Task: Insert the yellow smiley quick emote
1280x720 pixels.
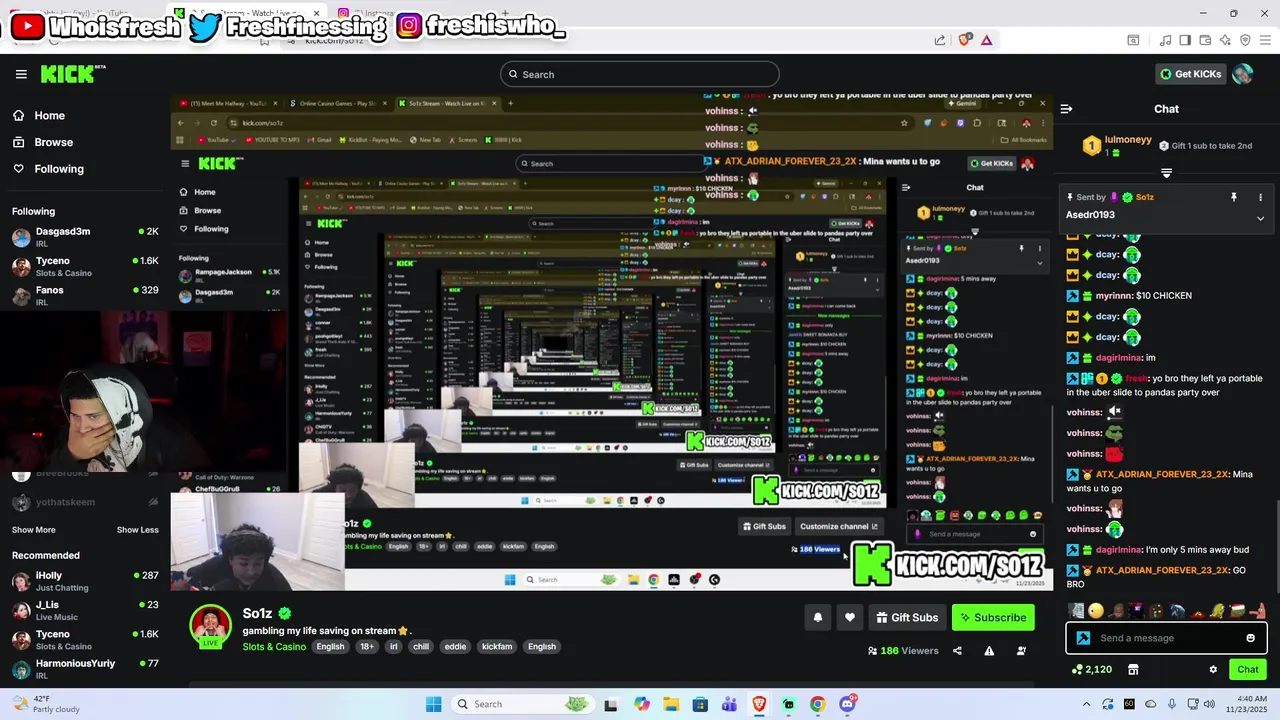Action: pyautogui.click(x=1096, y=611)
